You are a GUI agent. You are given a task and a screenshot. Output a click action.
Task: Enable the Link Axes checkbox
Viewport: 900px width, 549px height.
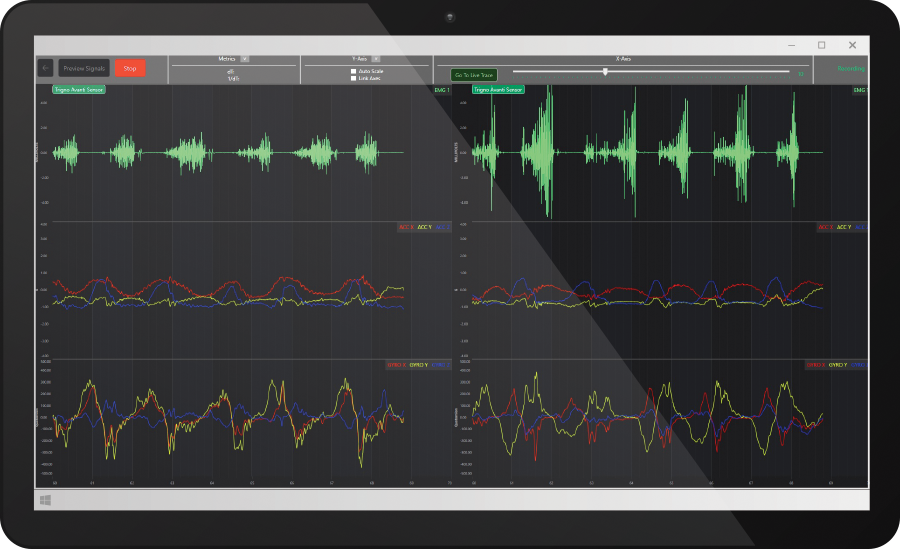pyautogui.click(x=354, y=78)
